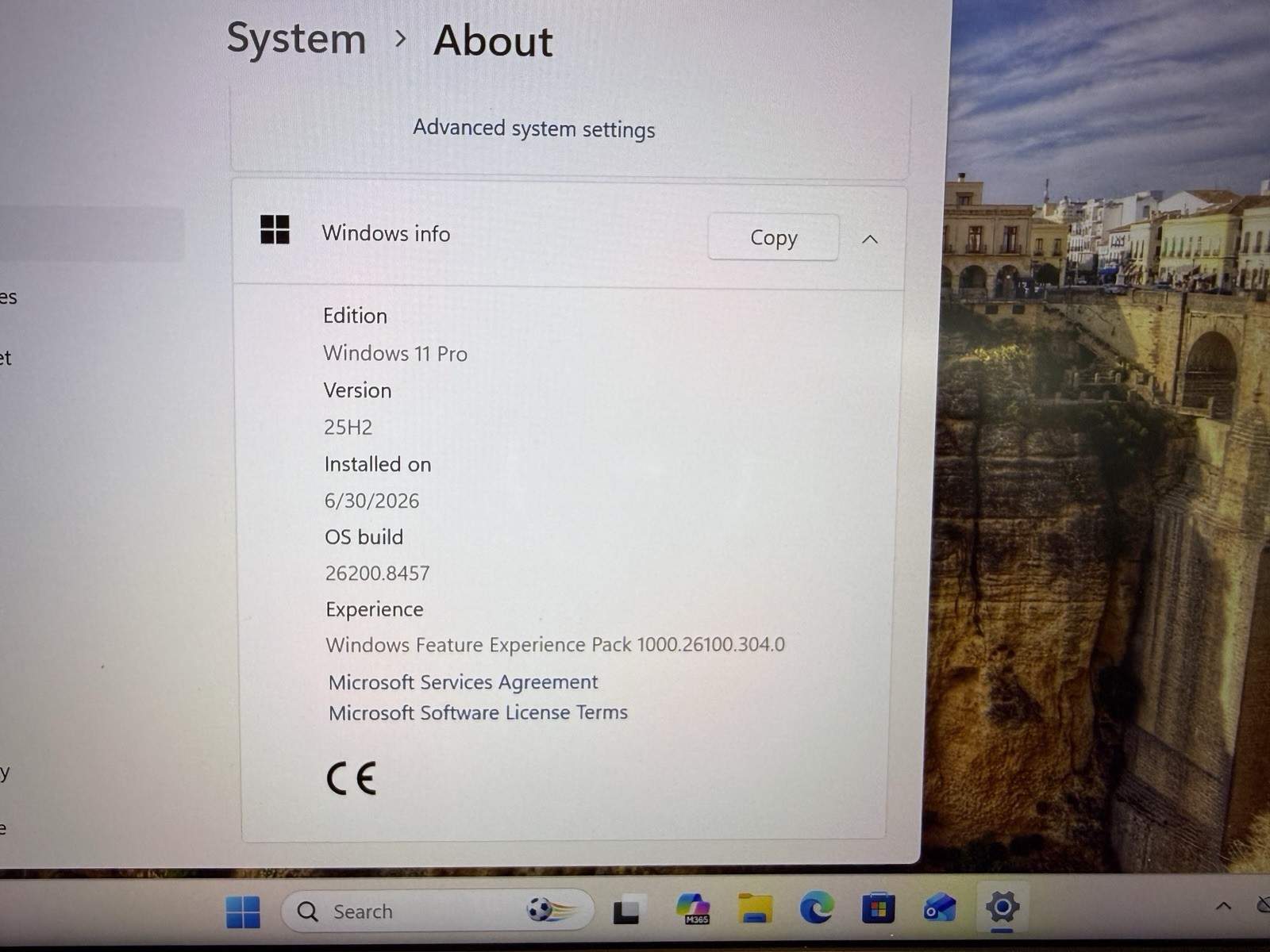
Task: Launch Microsoft Edge browser
Action: click(817, 908)
